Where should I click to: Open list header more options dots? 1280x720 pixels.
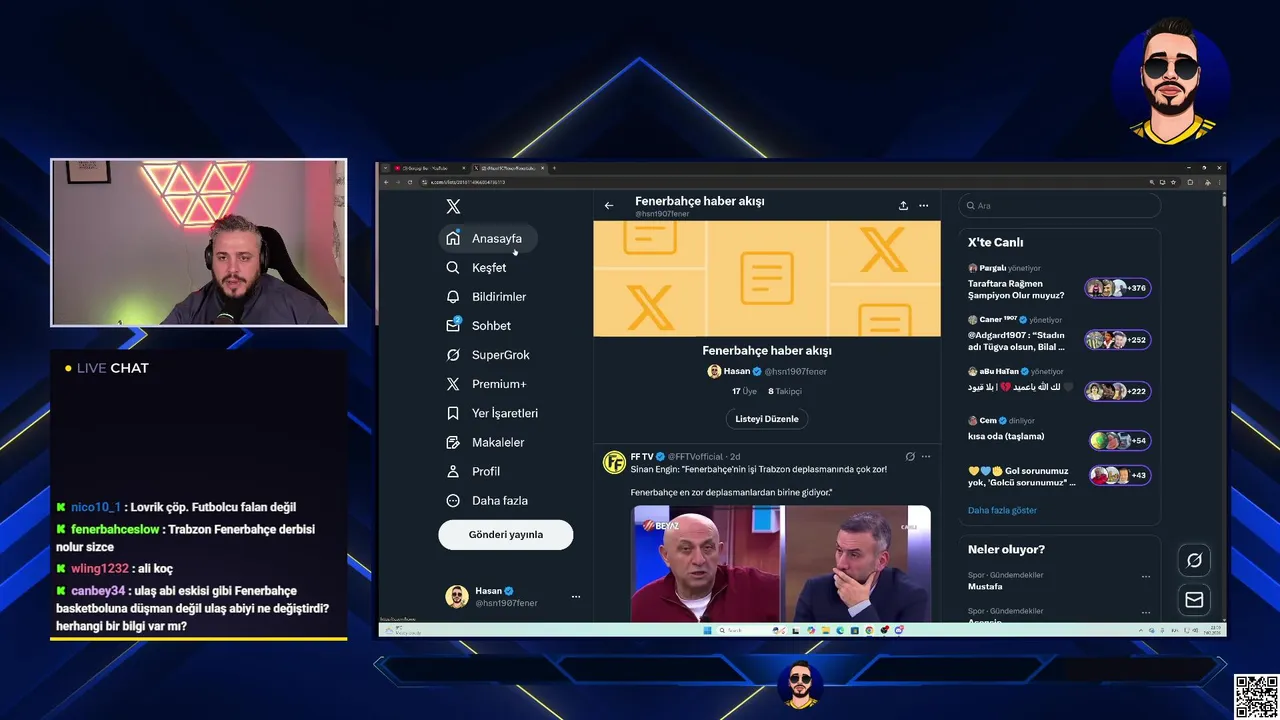(924, 206)
